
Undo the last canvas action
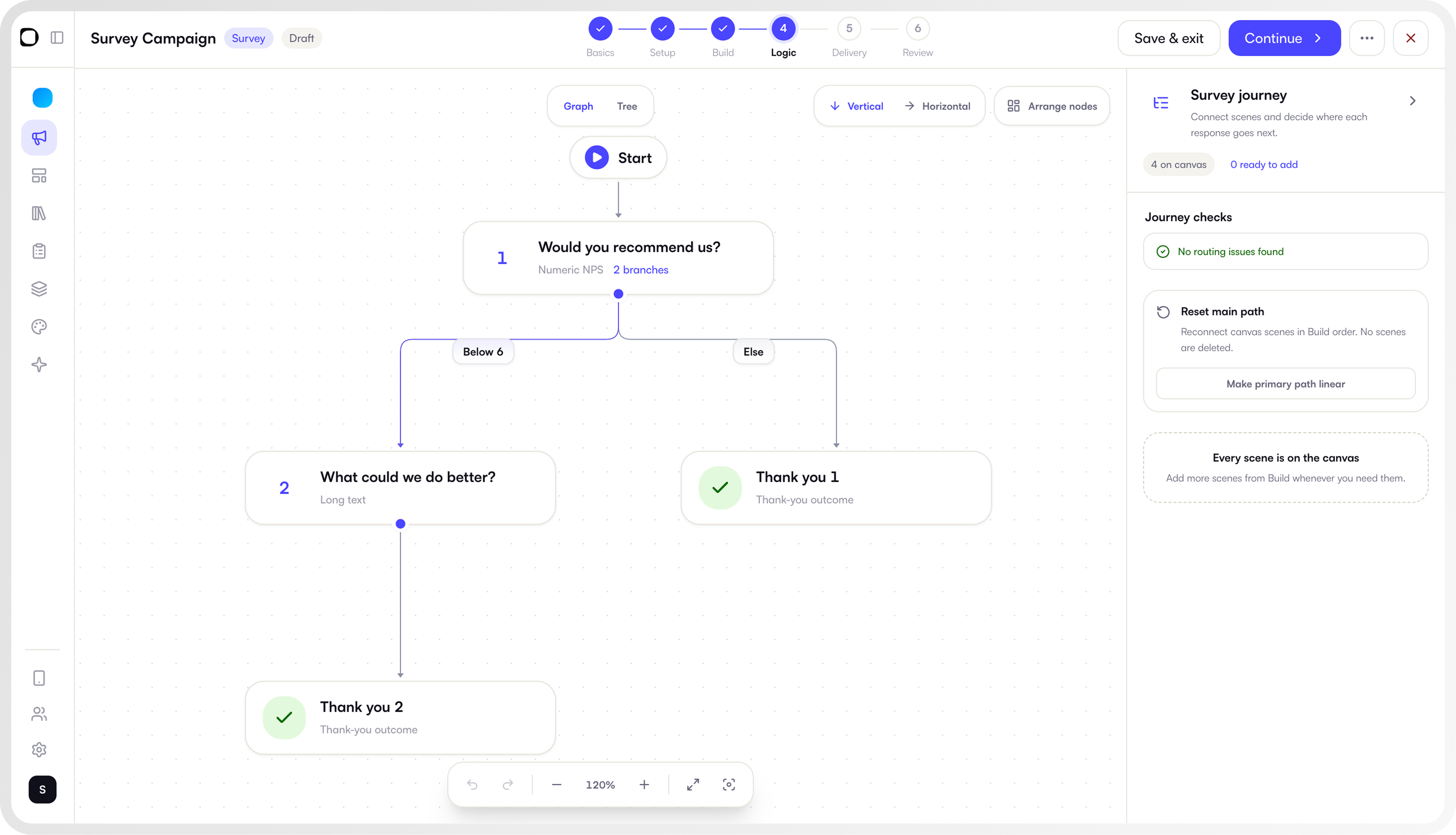(472, 784)
